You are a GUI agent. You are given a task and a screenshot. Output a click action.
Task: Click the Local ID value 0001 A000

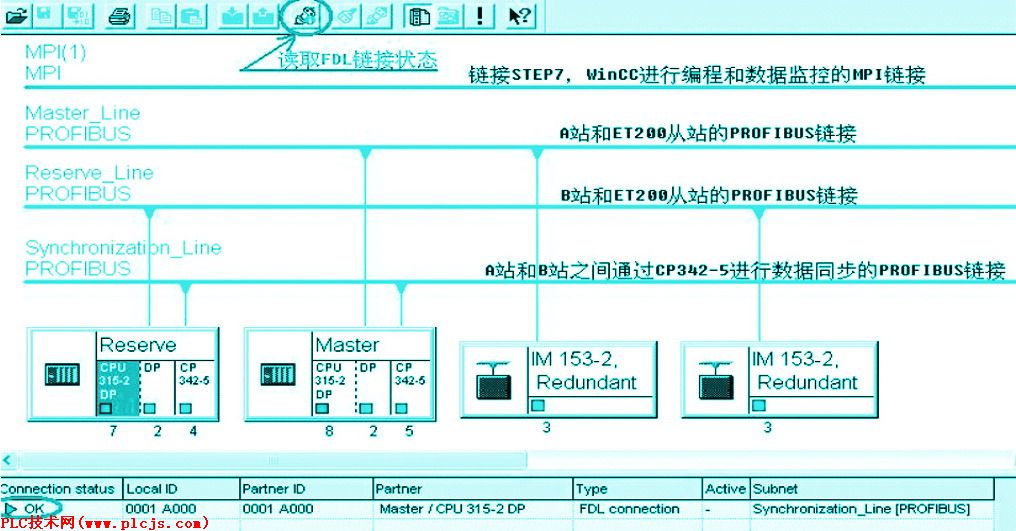click(x=161, y=509)
